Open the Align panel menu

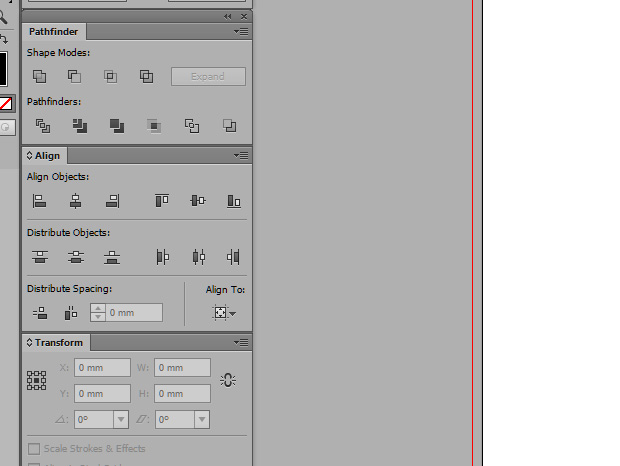(x=241, y=156)
